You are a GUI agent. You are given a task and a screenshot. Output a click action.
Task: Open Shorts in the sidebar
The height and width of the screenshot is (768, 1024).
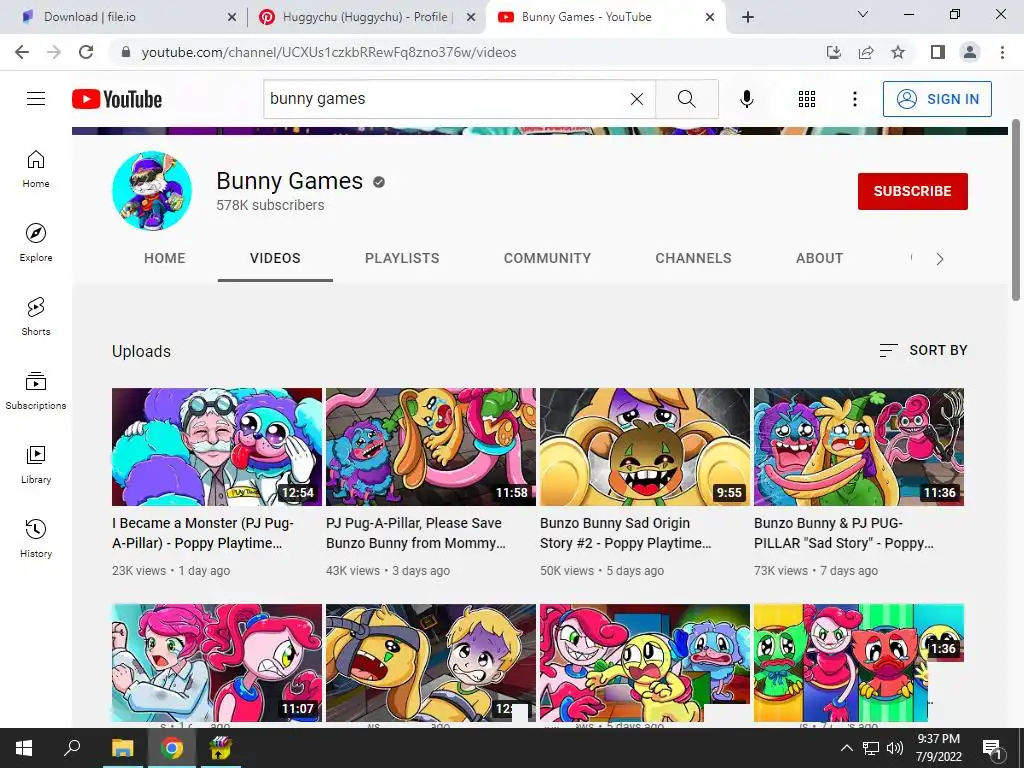tap(36, 317)
